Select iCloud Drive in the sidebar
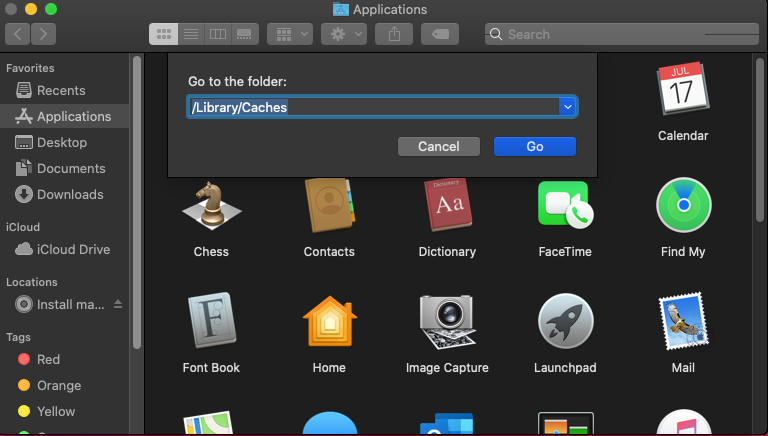The image size is (768, 436). click(x=65, y=249)
